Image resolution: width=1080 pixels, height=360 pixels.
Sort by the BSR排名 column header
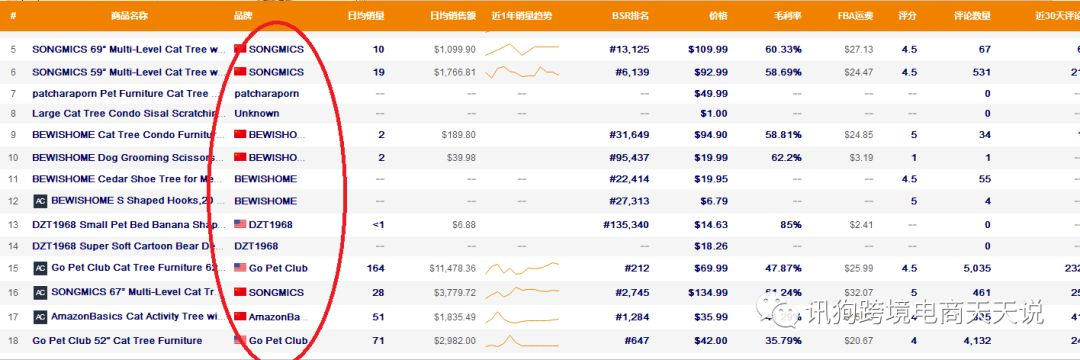[x=630, y=15]
